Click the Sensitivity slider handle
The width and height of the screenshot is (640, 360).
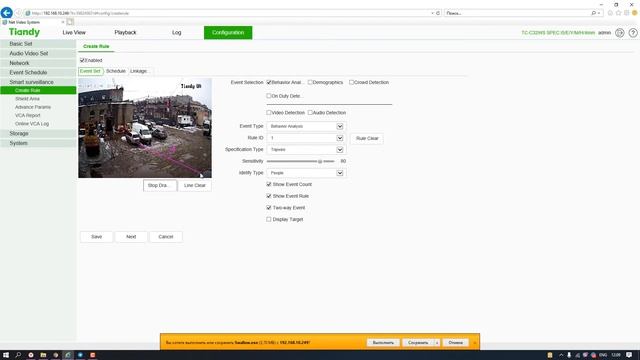coord(320,161)
